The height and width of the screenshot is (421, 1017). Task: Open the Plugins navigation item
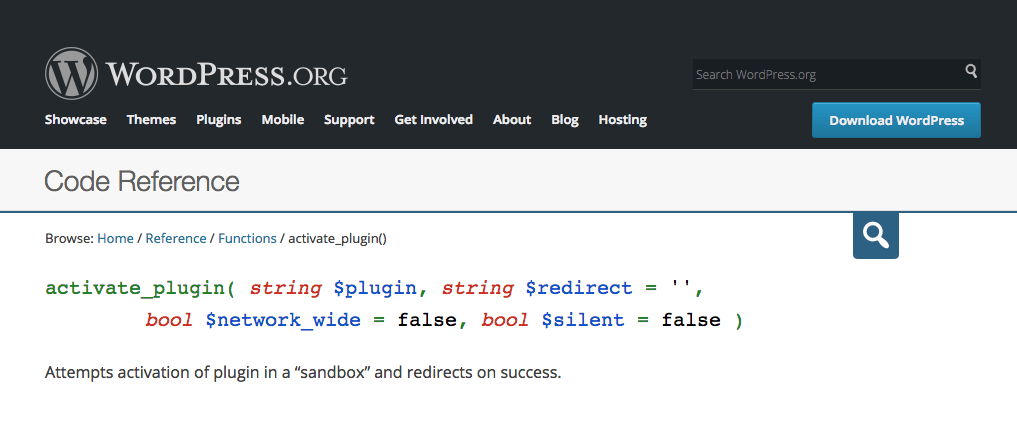[x=219, y=120]
